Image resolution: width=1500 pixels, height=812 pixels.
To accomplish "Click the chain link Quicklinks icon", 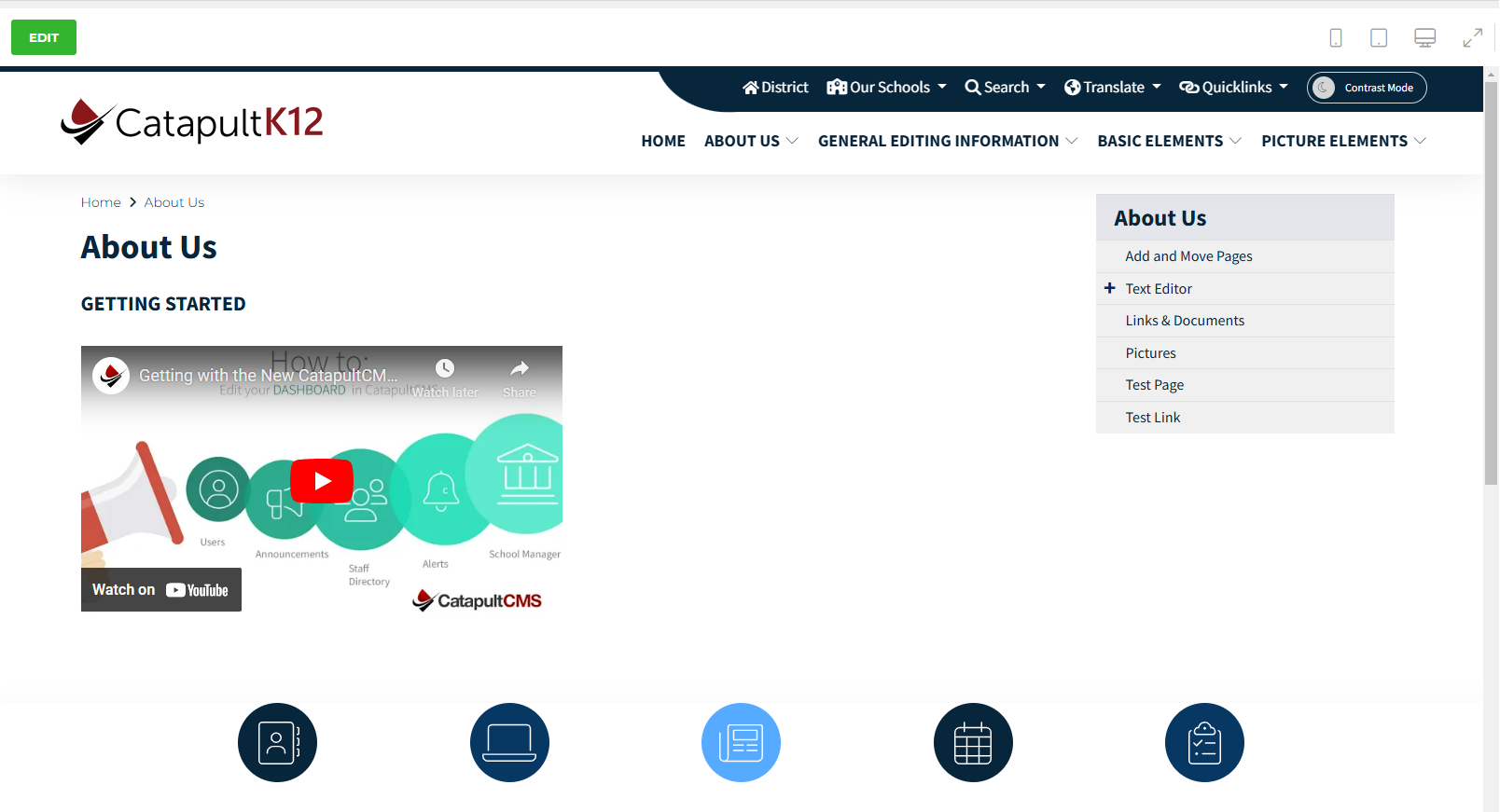I will coord(1189,87).
